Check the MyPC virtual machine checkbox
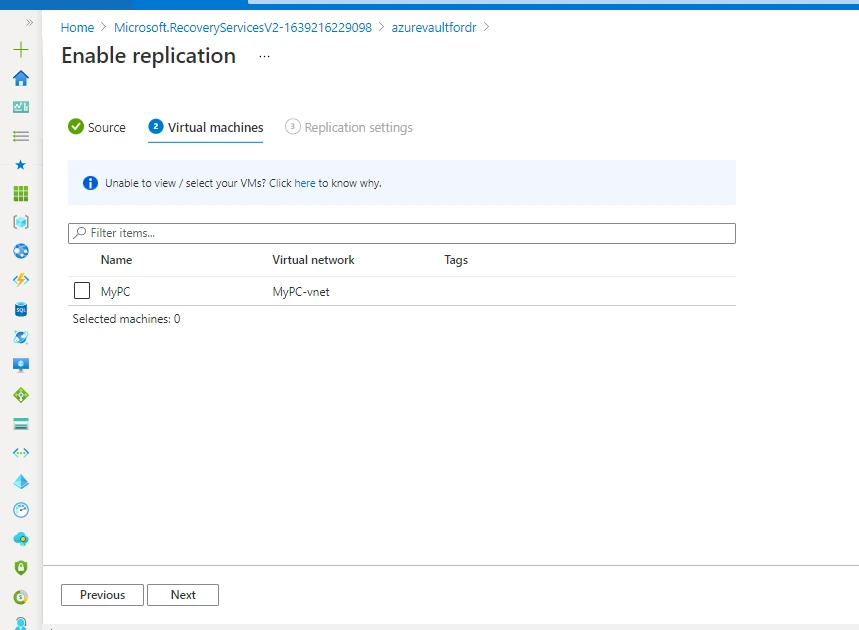 click(83, 289)
